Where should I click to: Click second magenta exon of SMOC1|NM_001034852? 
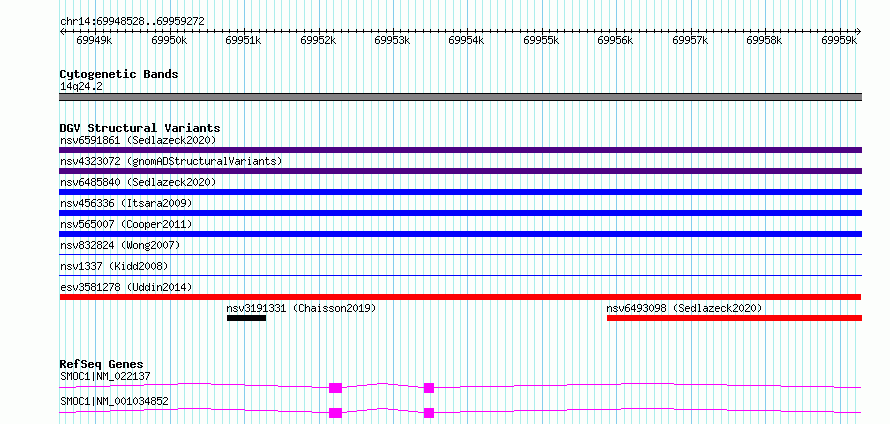[x=429, y=413]
